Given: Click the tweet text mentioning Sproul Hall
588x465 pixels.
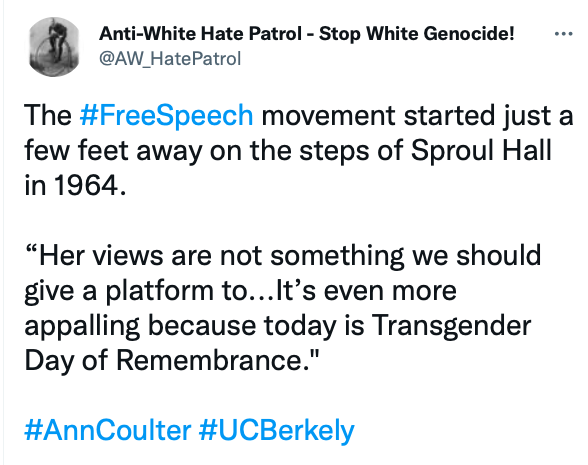Looking at the screenshot, I should coord(298,150).
